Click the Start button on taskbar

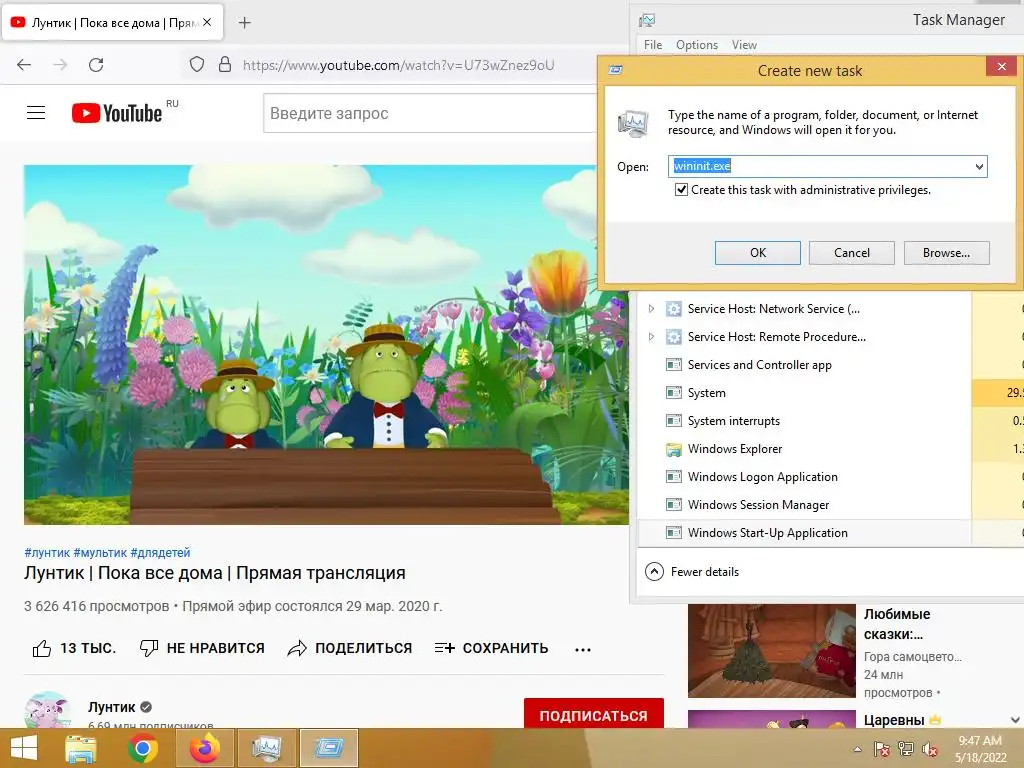tap(24, 748)
